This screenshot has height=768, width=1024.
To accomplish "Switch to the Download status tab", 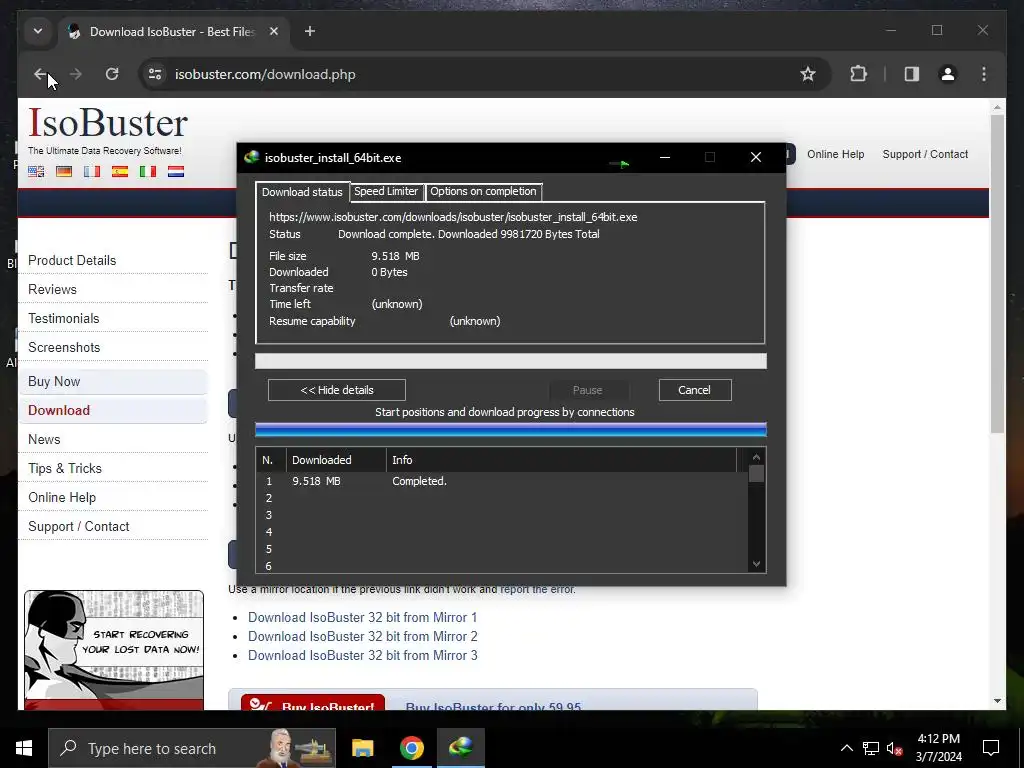I will point(302,192).
